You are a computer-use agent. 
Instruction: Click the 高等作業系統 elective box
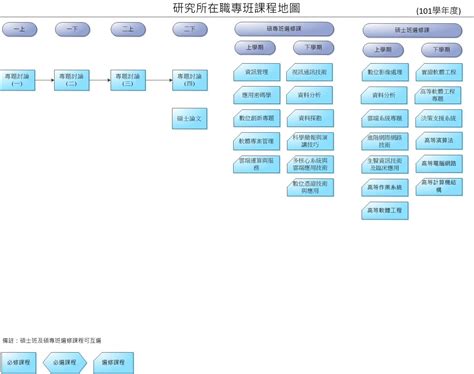(x=385, y=188)
